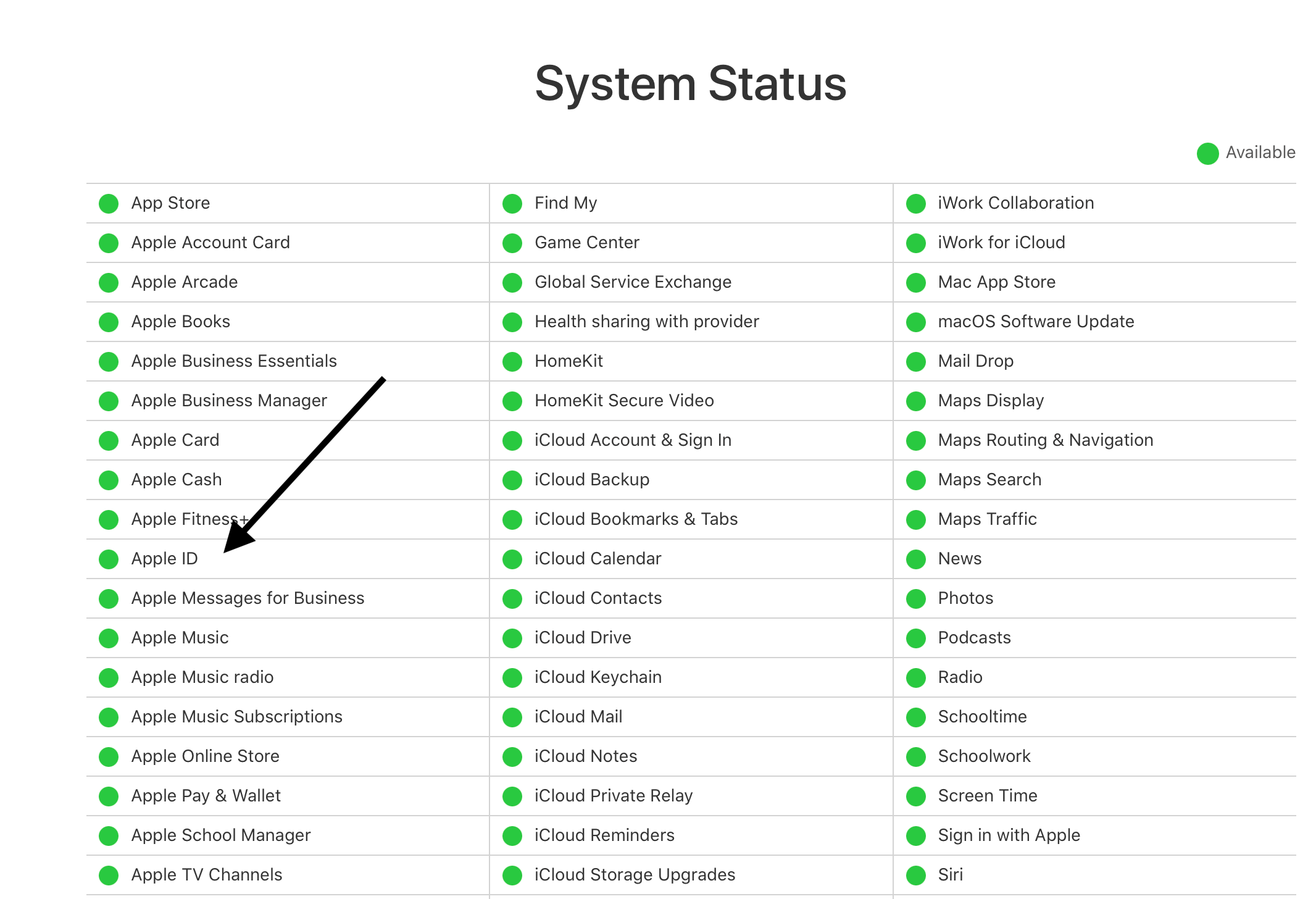The image size is (1316, 899).
Task: Click the System Status page heading
Action: tap(691, 84)
